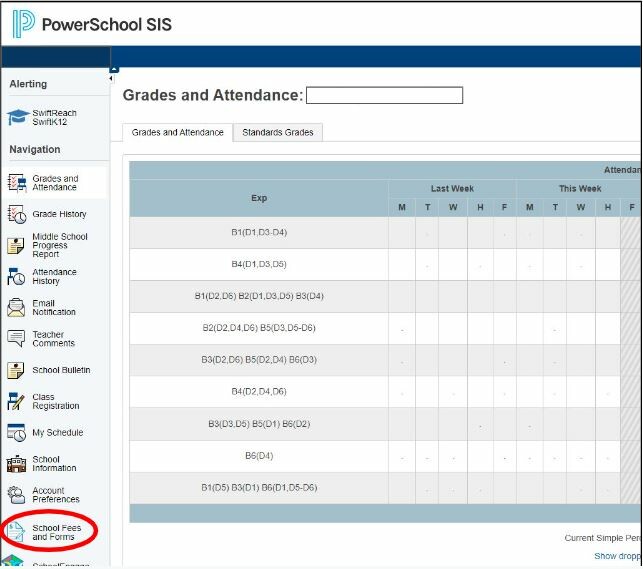643x569 pixels.
Task: Click the Show dropped classes link
Action: tap(618, 556)
